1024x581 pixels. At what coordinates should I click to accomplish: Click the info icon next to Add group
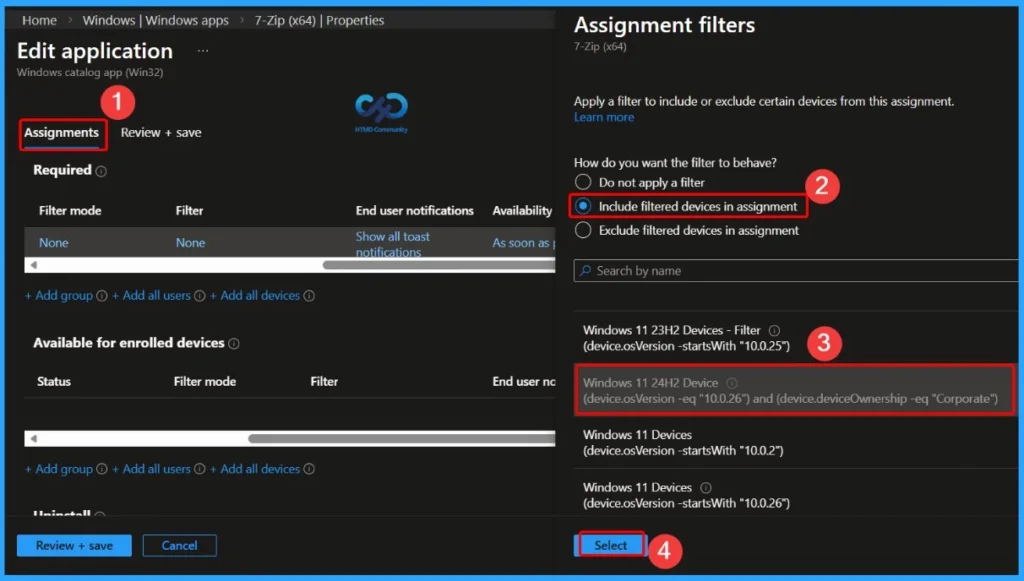pyautogui.click(x=101, y=295)
